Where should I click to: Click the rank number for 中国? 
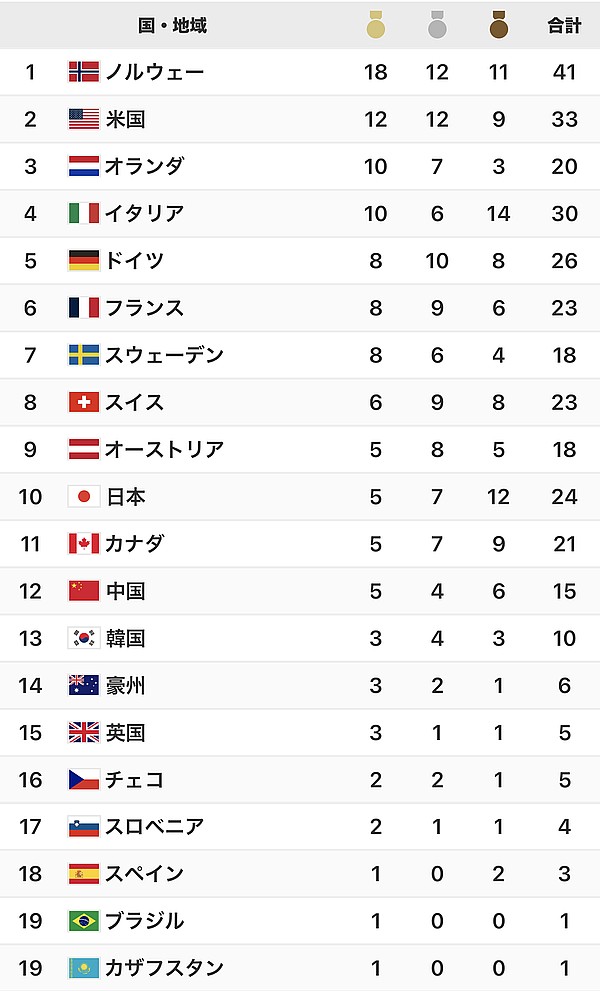click(30, 591)
